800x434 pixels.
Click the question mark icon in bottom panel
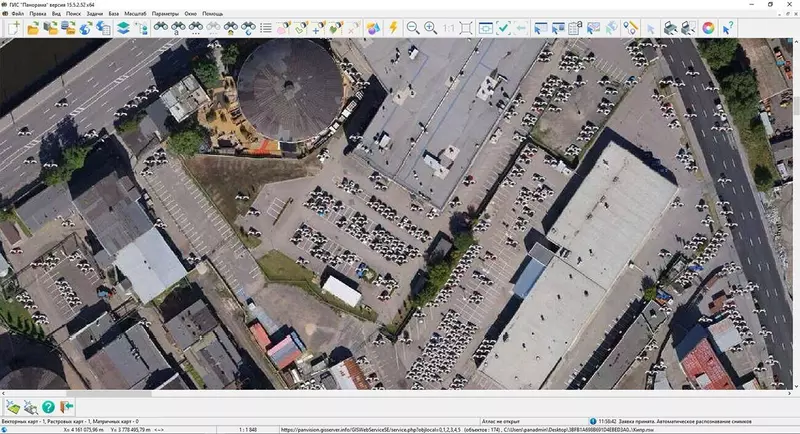[48, 406]
